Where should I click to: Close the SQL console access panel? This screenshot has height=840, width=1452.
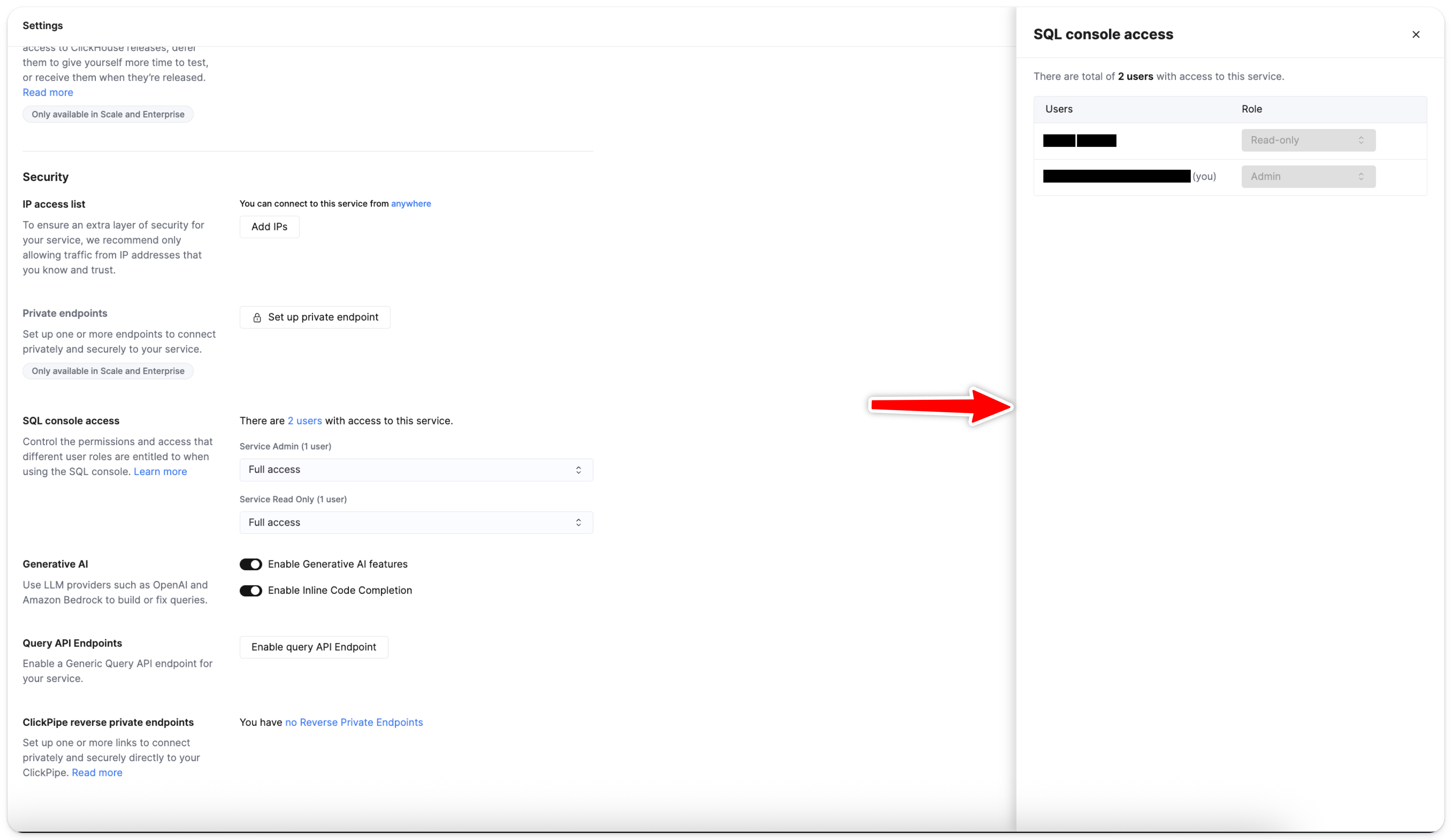[1416, 34]
